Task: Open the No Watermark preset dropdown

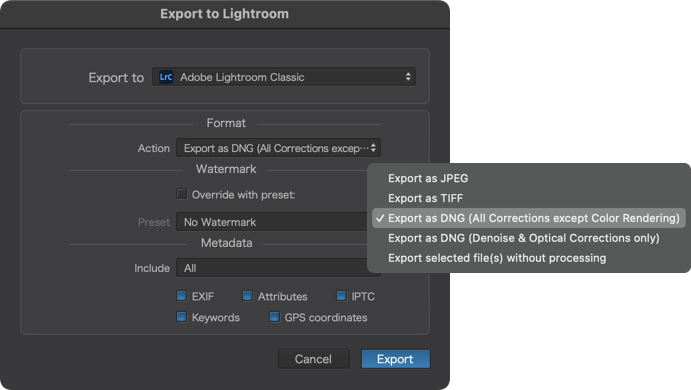Action: [272, 222]
